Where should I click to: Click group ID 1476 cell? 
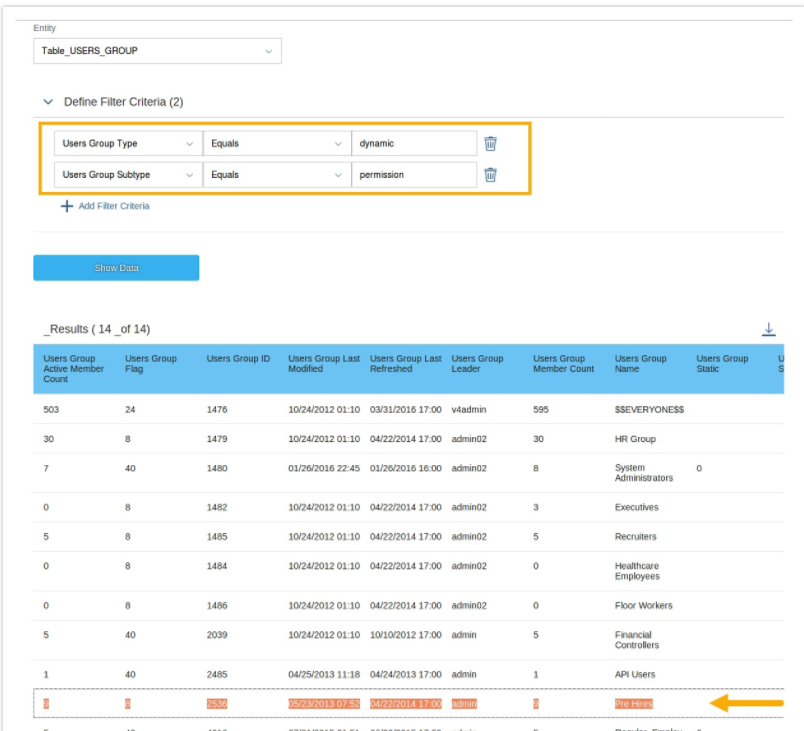click(x=217, y=410)
